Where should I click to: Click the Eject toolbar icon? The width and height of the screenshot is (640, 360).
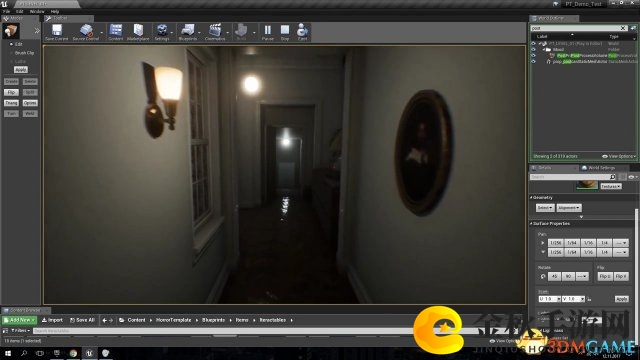point(302,32)
